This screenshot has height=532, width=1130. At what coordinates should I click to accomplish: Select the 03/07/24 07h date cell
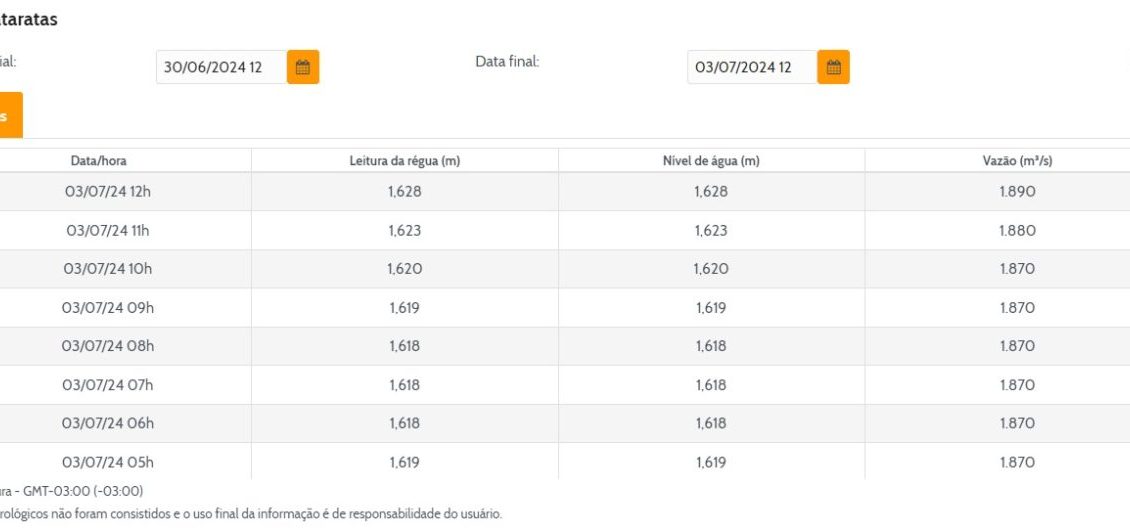click(108, 385)
